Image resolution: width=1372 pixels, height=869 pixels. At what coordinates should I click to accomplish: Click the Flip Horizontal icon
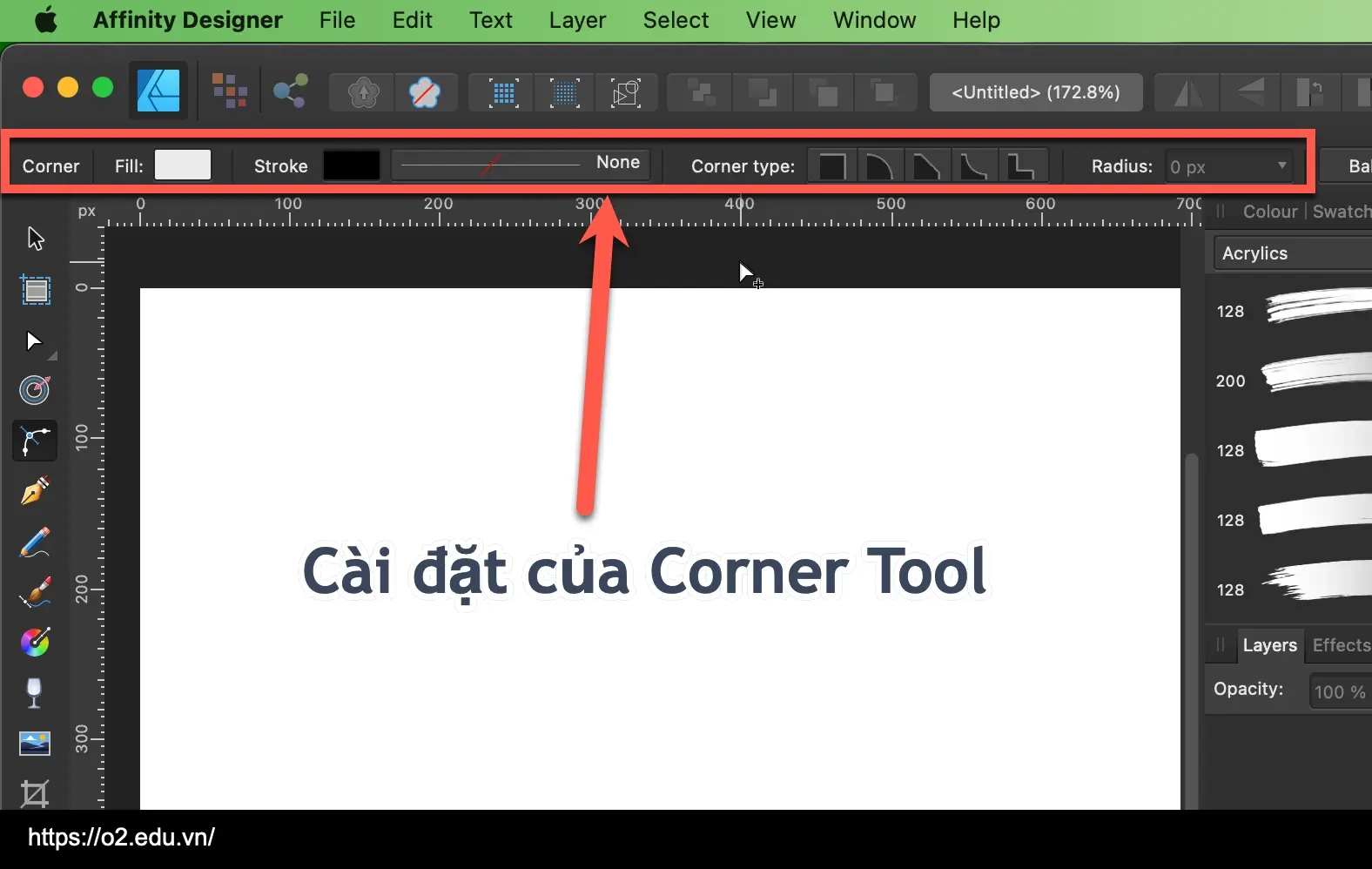[1187, 92]
